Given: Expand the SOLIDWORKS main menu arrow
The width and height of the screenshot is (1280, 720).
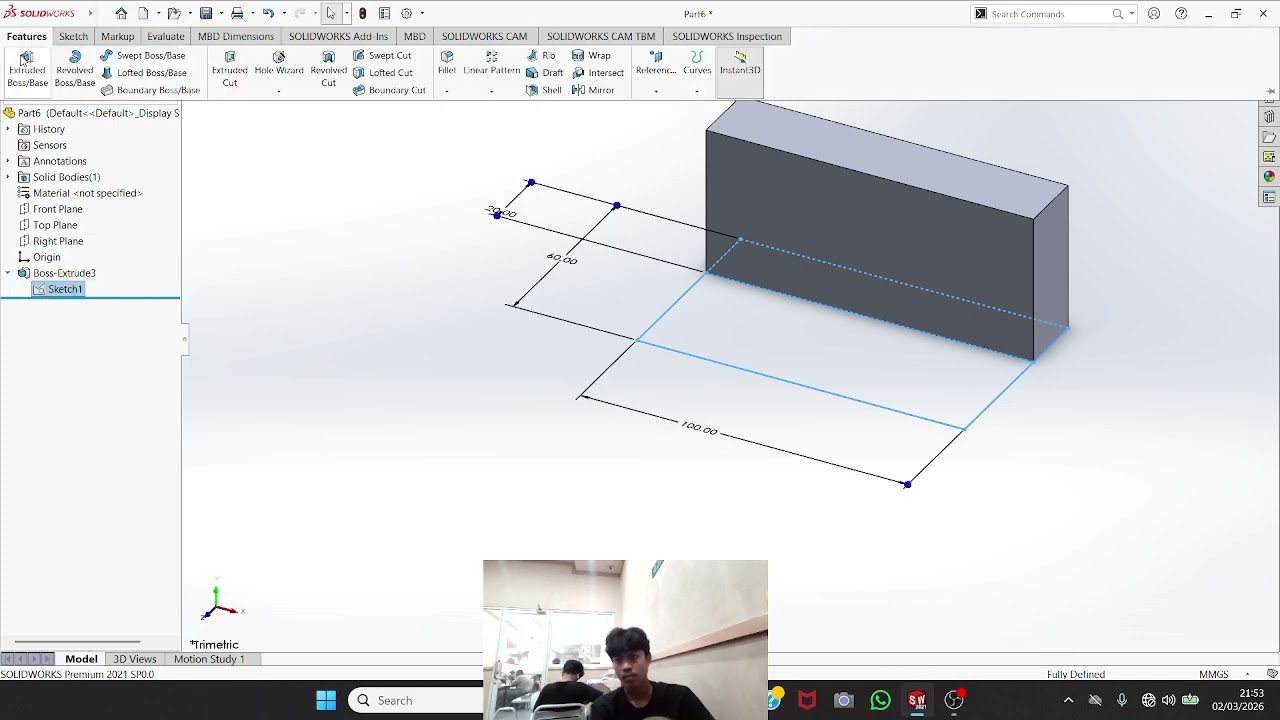Looking at the screenshot, I should [x=90, y=13].
